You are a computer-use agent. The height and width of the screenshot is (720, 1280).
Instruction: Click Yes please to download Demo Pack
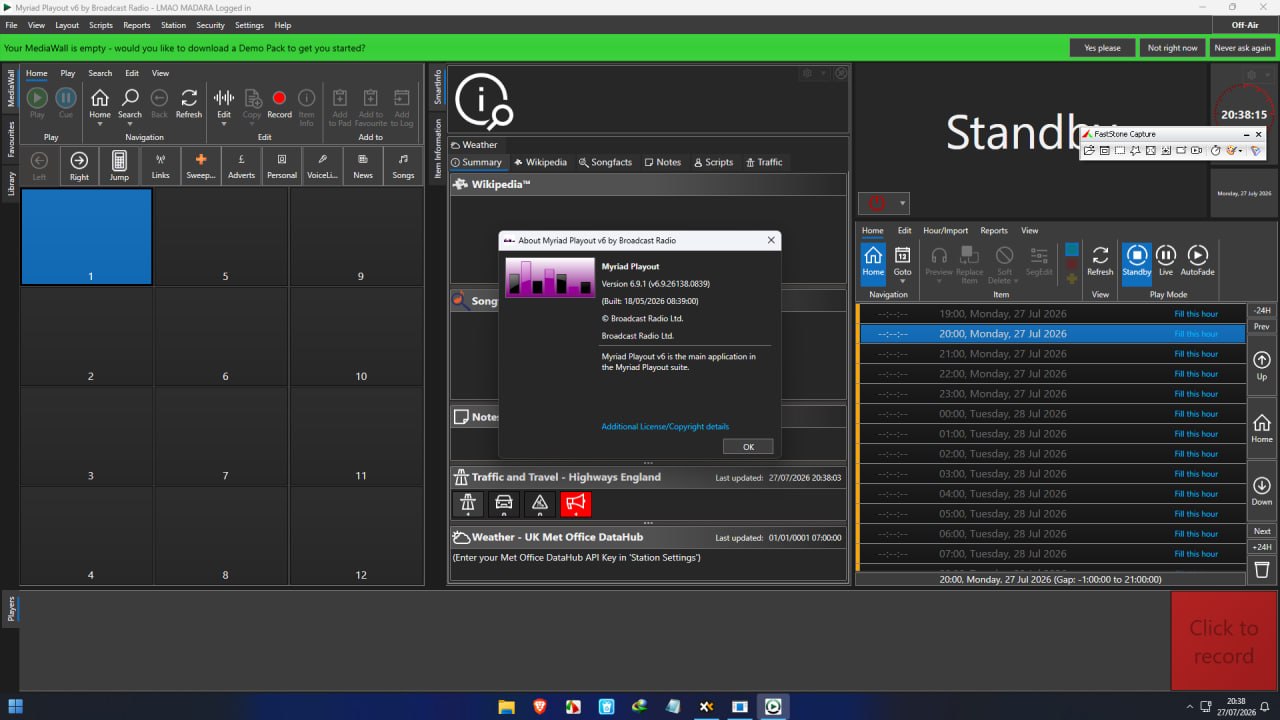[x=1102, y=48]
